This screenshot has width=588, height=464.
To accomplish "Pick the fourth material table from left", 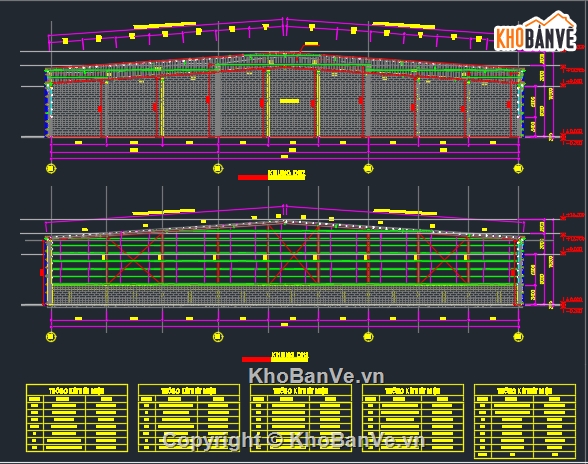I will click(413, 418).
